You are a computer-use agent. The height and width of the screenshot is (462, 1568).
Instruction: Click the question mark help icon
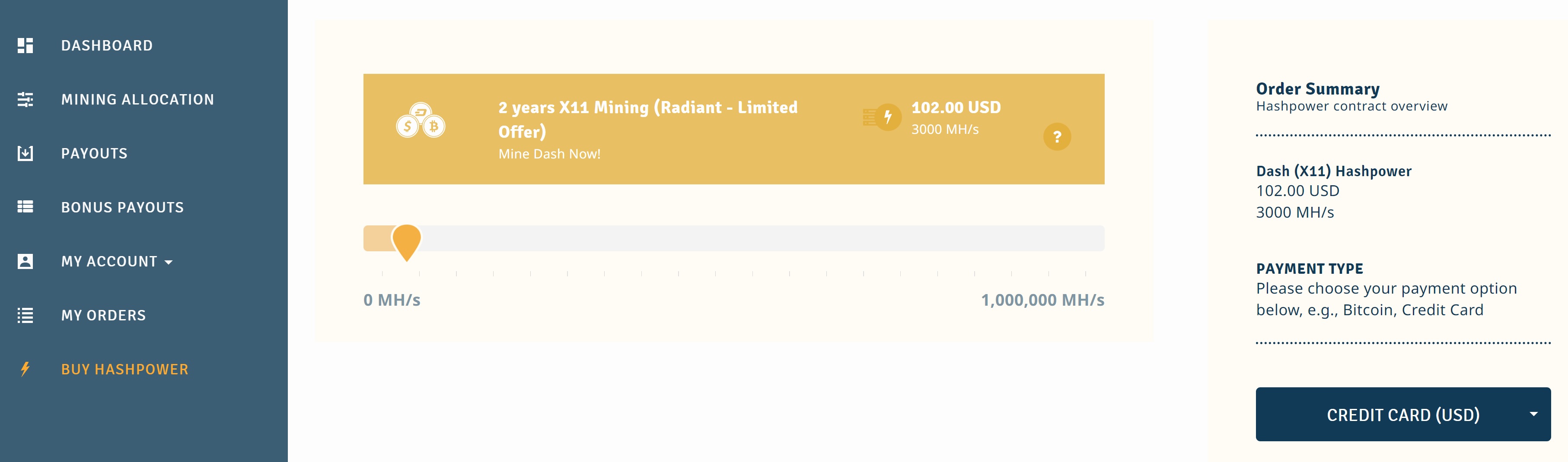[x=1057, y=137]
